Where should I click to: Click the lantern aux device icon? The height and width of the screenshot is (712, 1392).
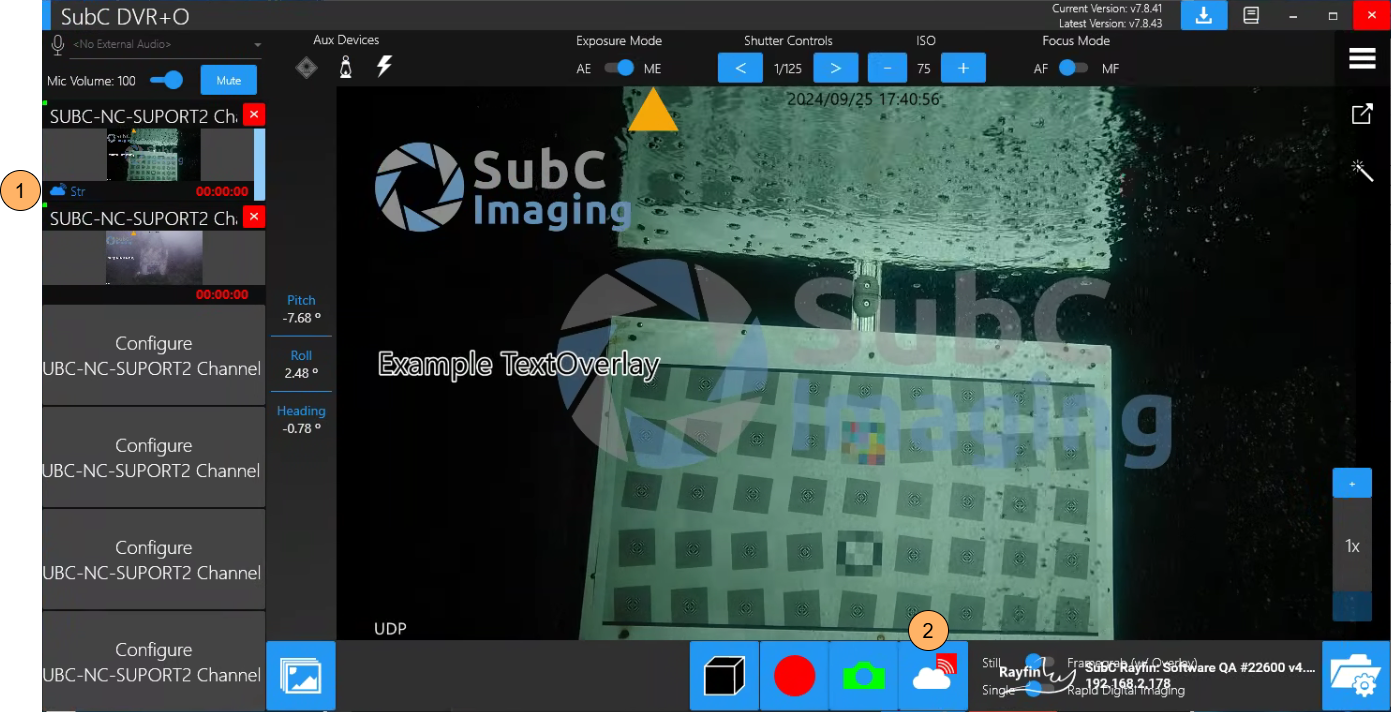coord(346,67)
